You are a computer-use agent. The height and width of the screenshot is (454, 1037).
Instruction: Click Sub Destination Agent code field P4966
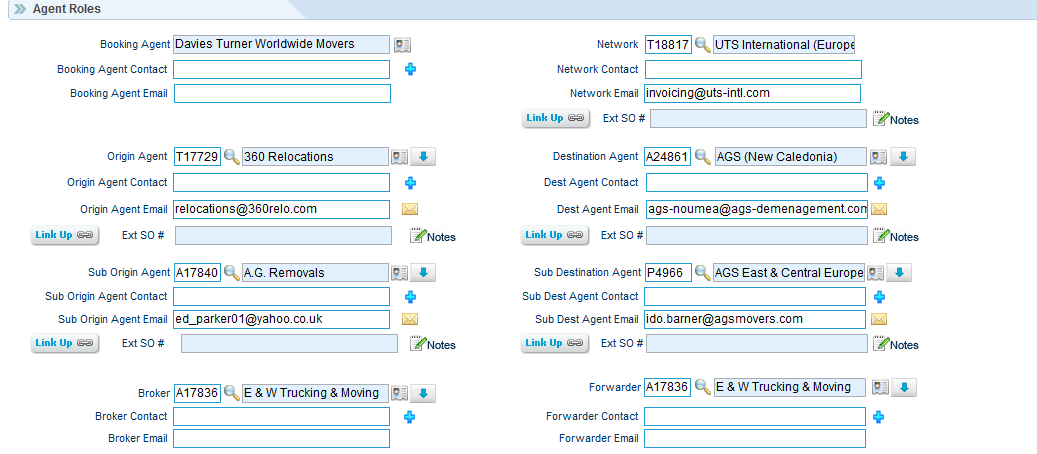(669, 272)
